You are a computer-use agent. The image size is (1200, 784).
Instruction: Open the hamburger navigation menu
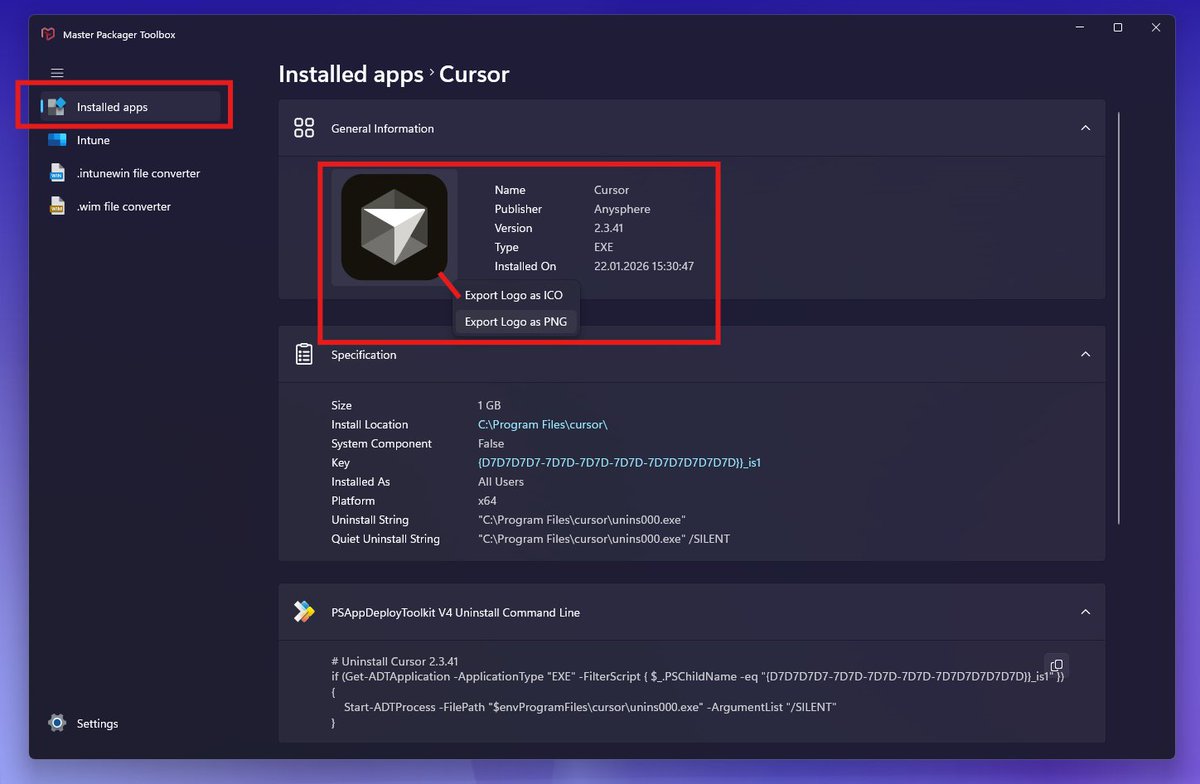pos(57,73)
